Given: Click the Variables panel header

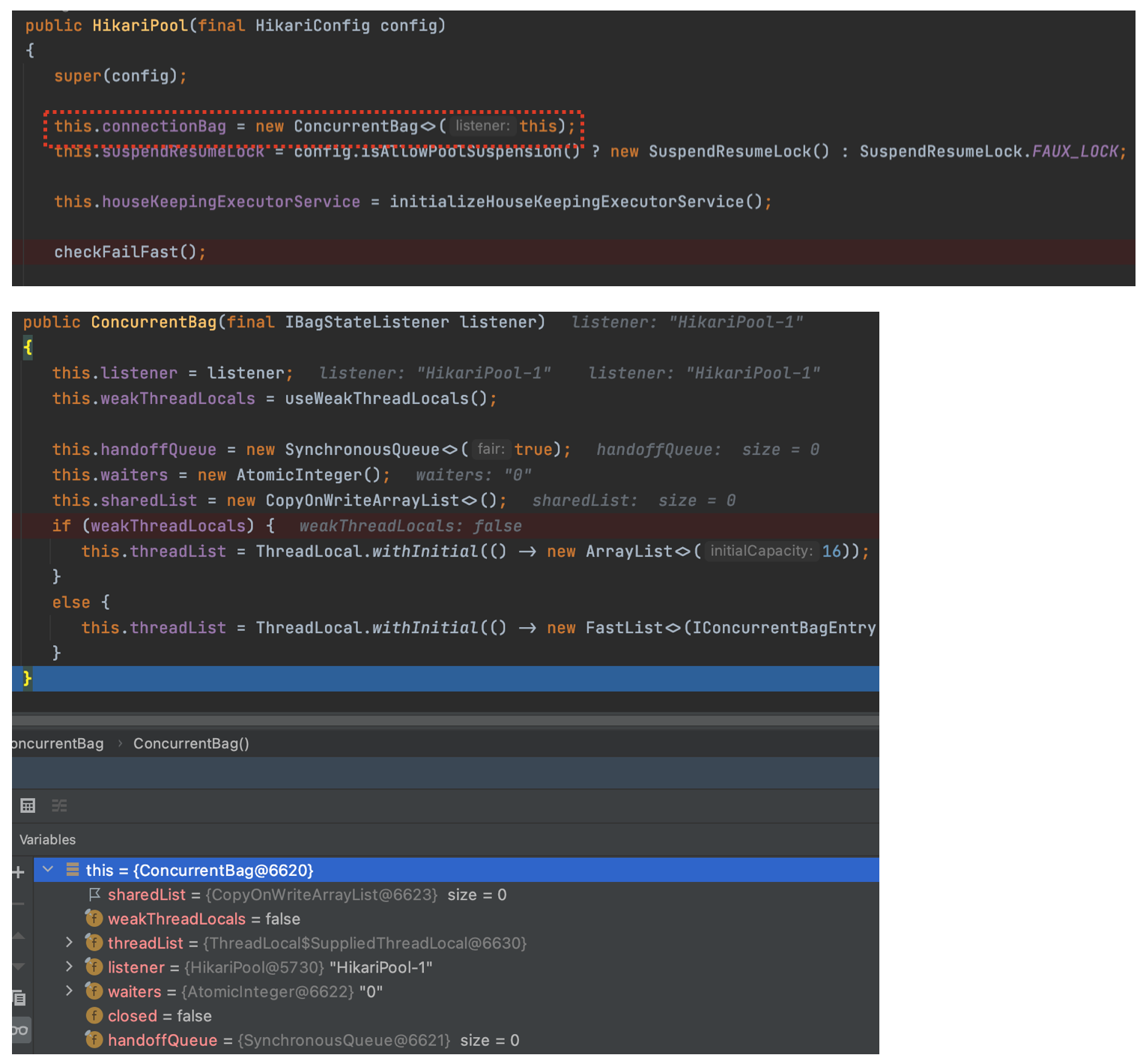Looking at the screenshot, I should (x=47, y=839).
